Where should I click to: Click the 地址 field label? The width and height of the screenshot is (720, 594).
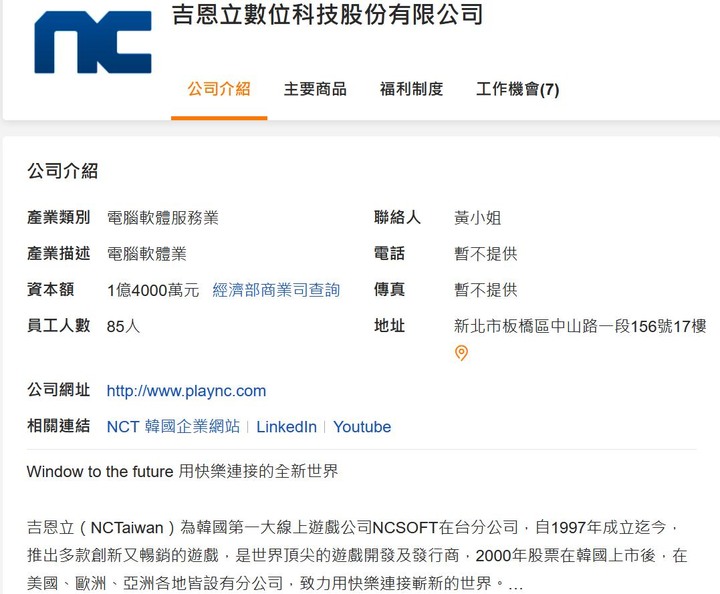pyautogui.click(x=389, y=326)
